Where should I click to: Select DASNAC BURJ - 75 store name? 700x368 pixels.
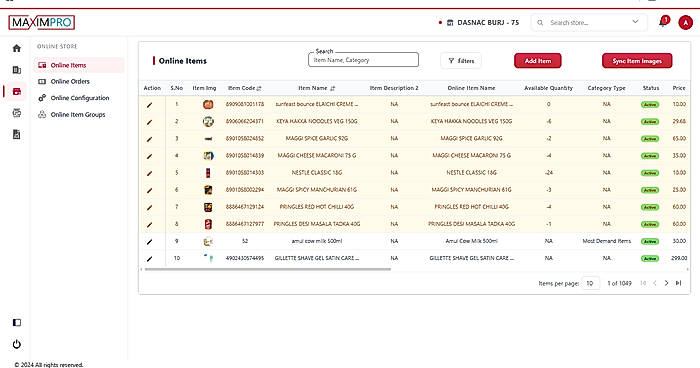click(x=488, y=22)
